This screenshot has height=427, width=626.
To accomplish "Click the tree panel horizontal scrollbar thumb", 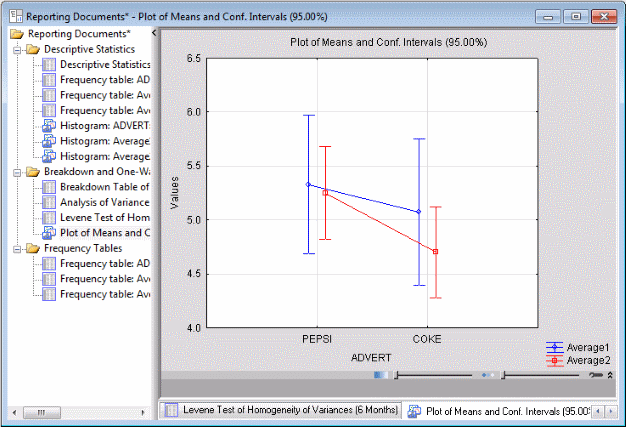I will 42,412.
